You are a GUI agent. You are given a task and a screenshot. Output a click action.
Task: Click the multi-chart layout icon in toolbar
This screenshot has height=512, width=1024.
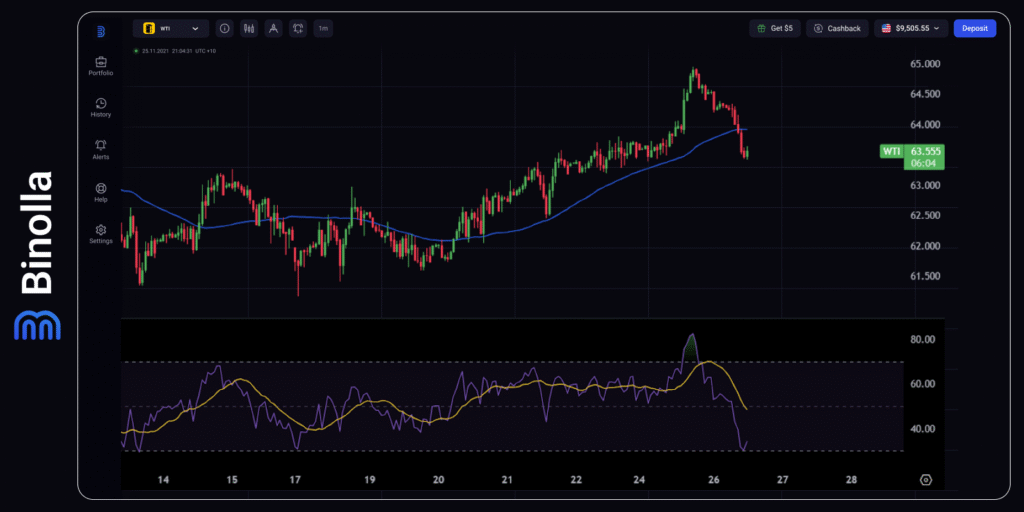298,29
